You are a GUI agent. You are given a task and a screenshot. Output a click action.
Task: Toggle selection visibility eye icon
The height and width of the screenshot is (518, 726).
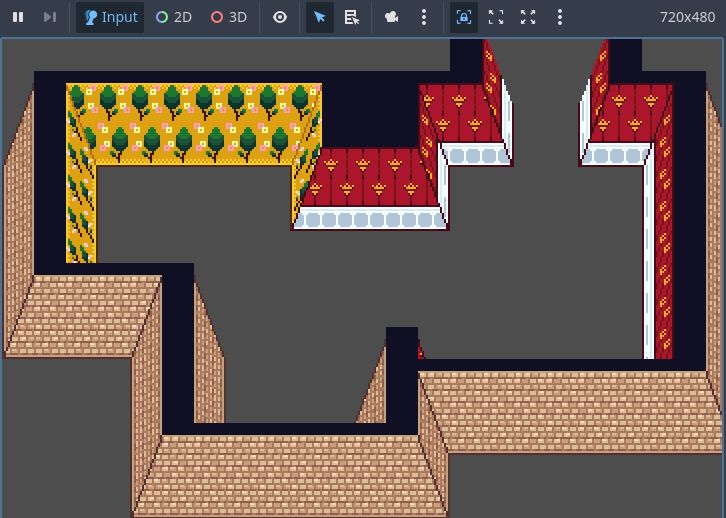(280, 17)
